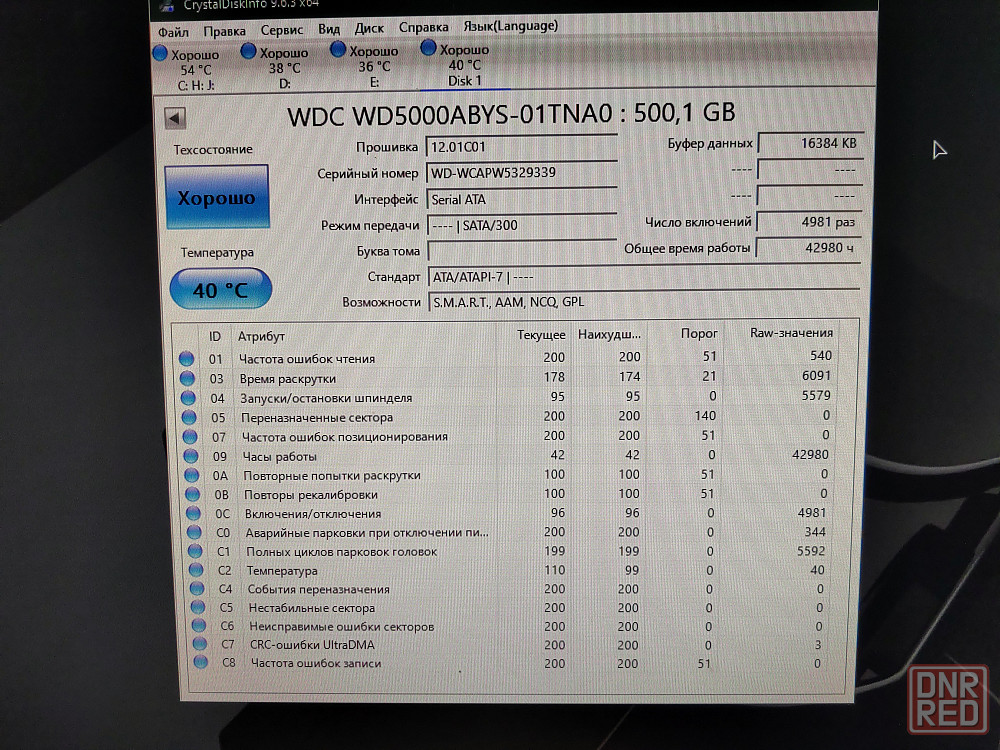This screenshot has width=1000, height=750.
Task: Click the Прошивка firmware field 12.01C01
Action: click(521, 147)
